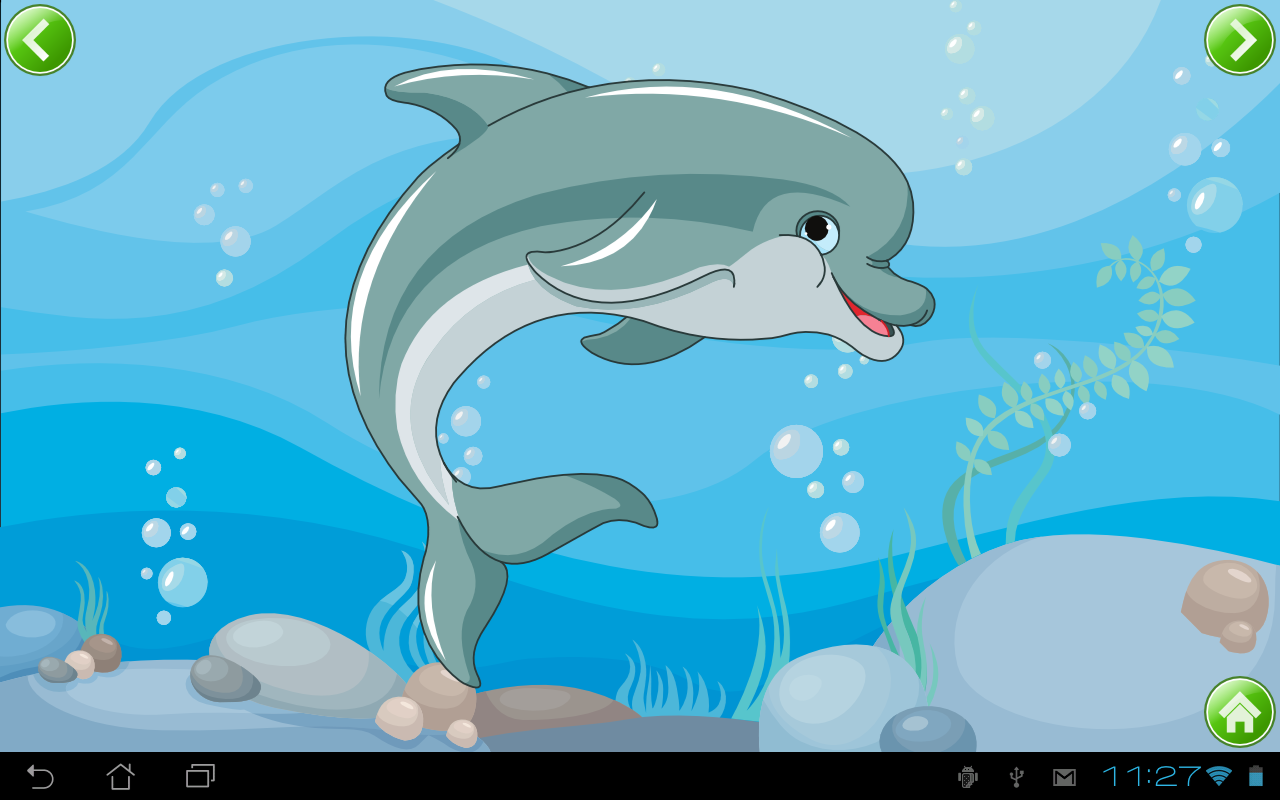Tap the 11:27 clock in the status bar
Image resolution: width=1280 pixels, height=800 pixels.
1151,776
